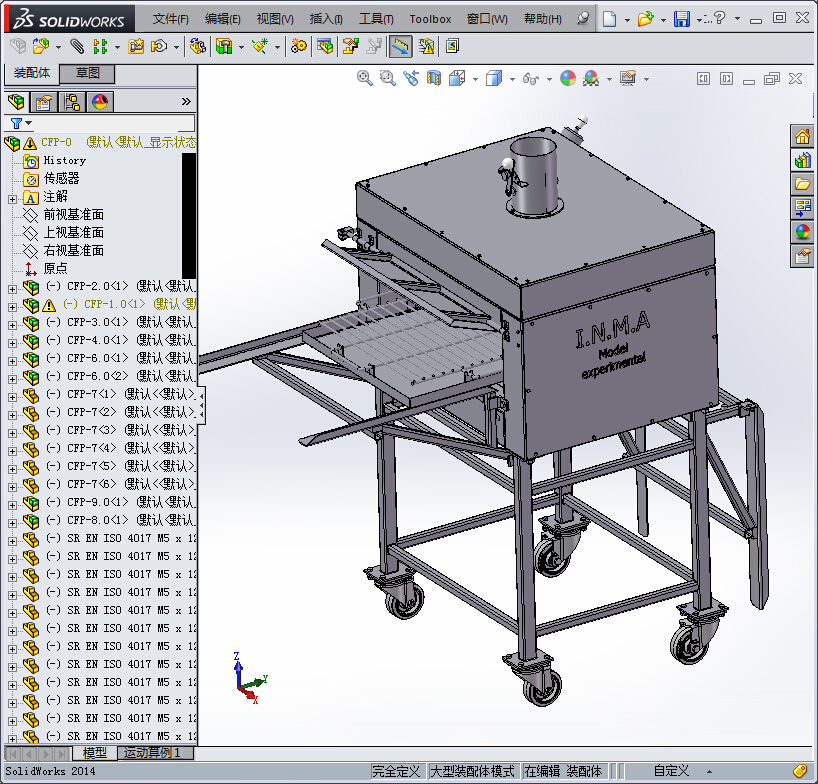Click the New document icon
Screen dimensions: 818x784
610,19
